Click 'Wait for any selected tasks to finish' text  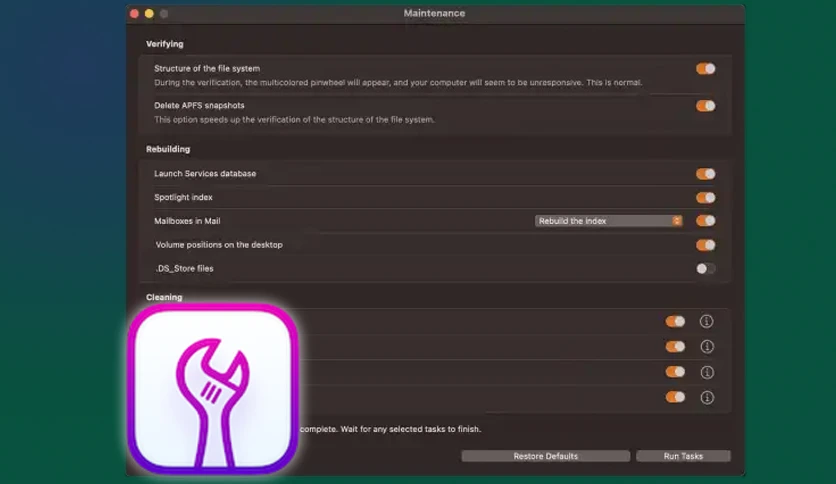[411, 429]
